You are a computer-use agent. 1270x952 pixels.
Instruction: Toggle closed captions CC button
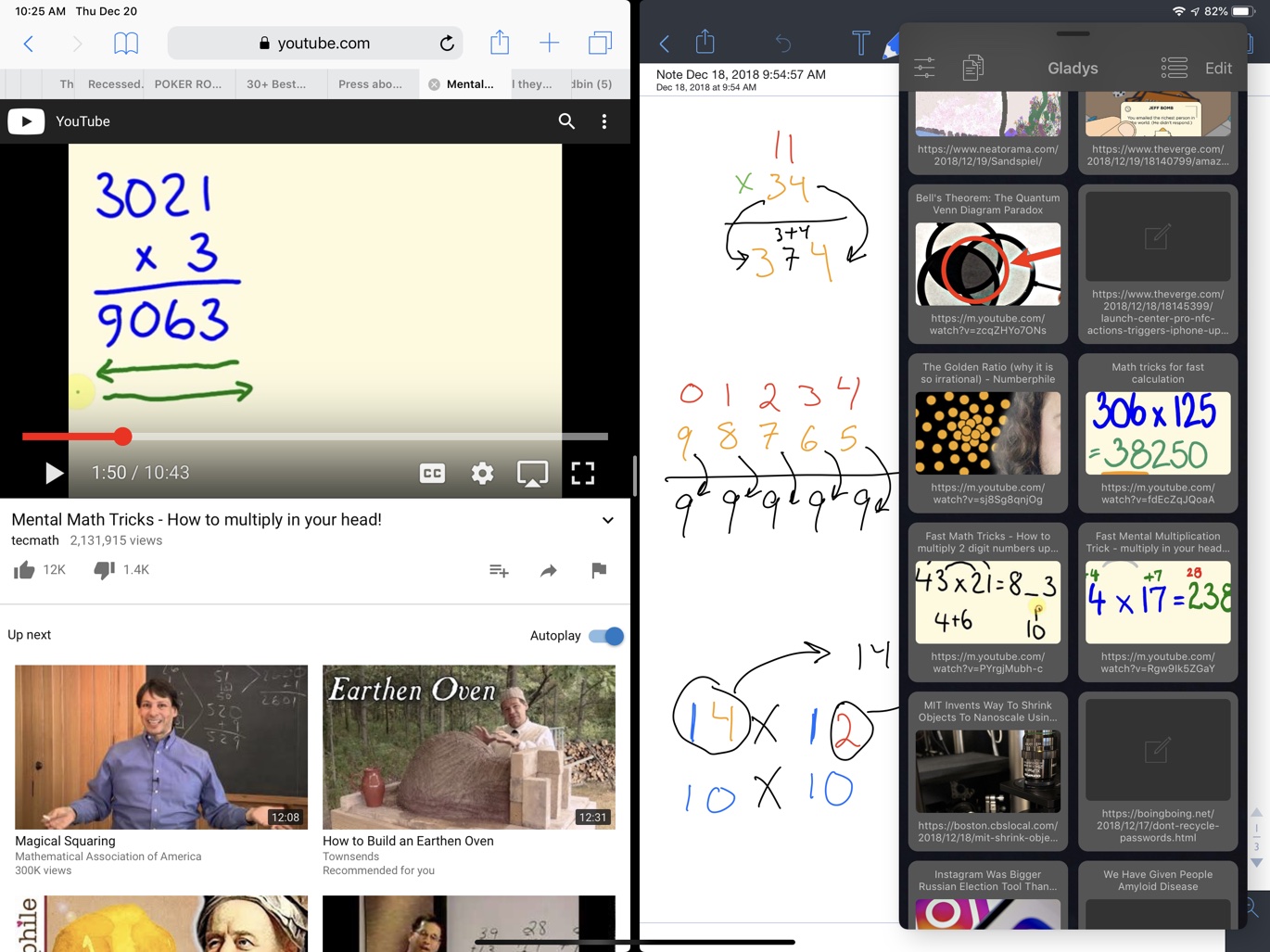tap(432, 473)
